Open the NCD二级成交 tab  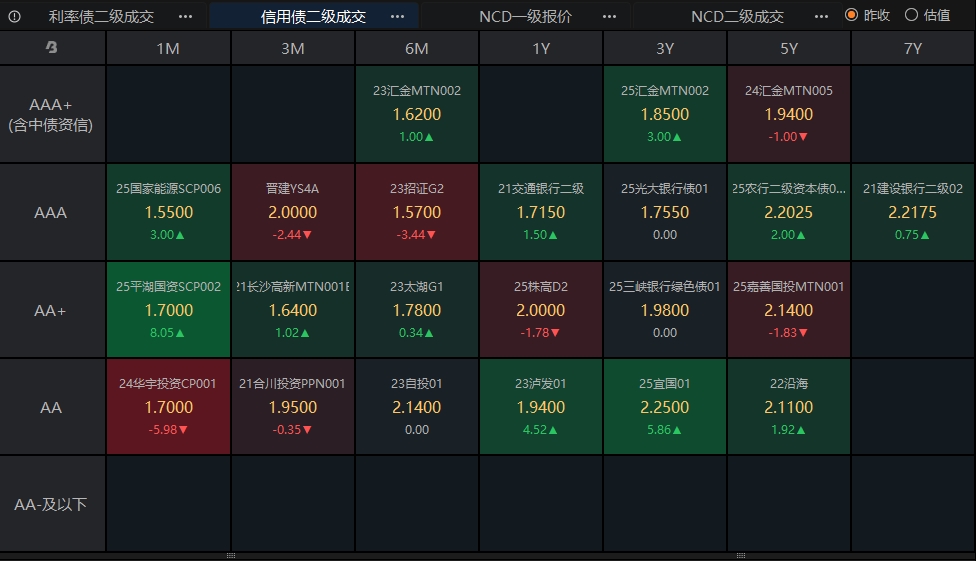(737, 16)
